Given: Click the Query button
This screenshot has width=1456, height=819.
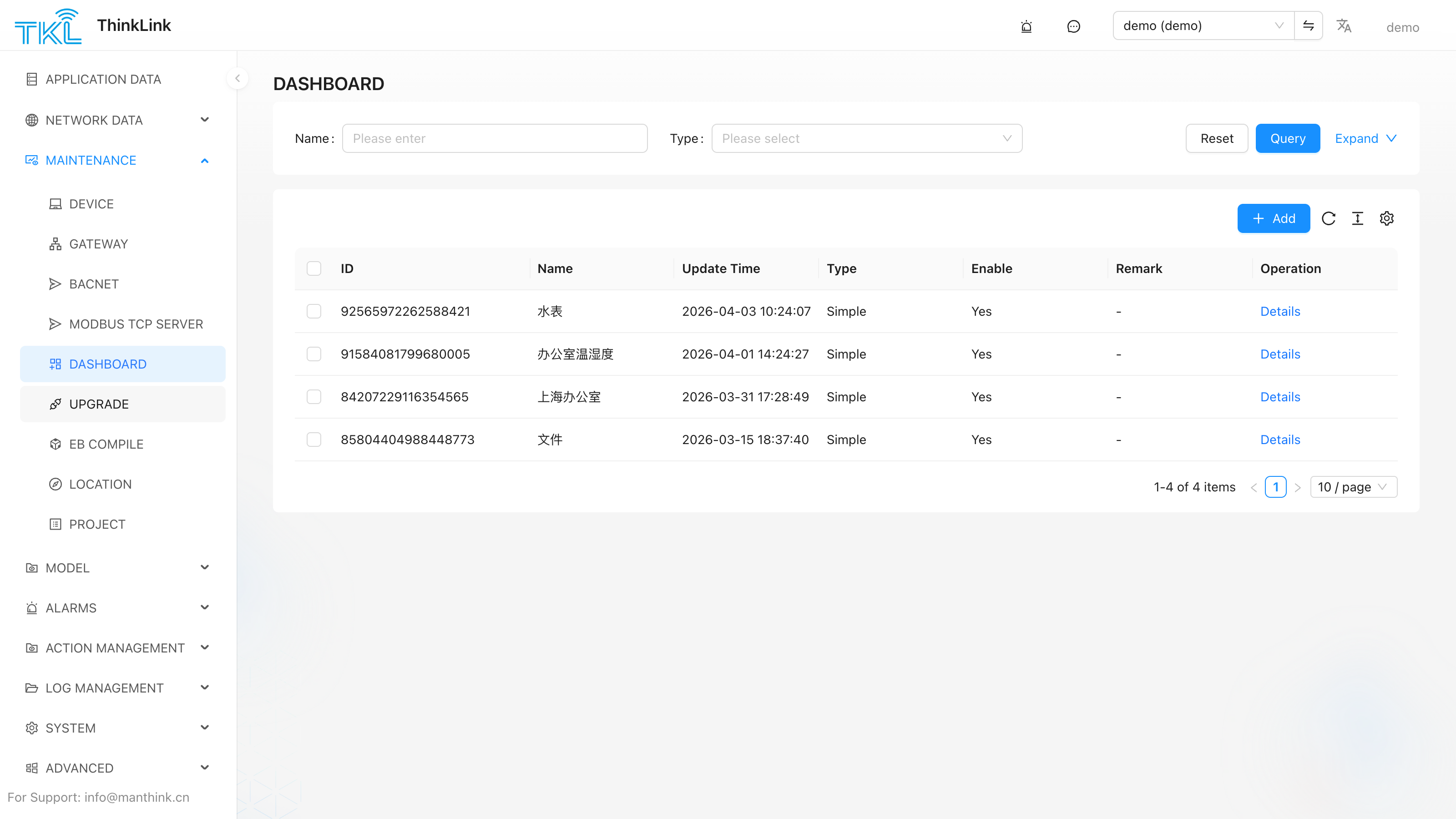Looking at the screenshot, I should [x=1288, y=138].
